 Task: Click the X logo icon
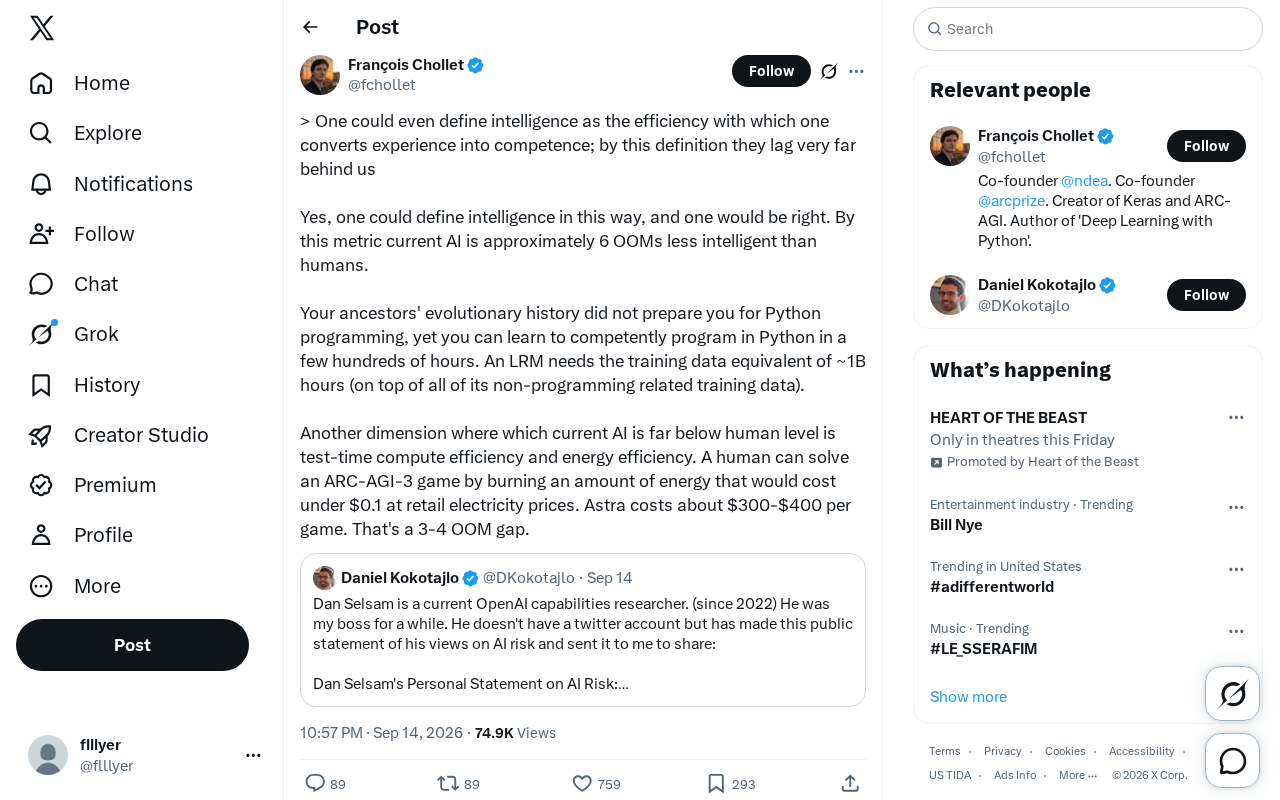click(x=42, y=28)
